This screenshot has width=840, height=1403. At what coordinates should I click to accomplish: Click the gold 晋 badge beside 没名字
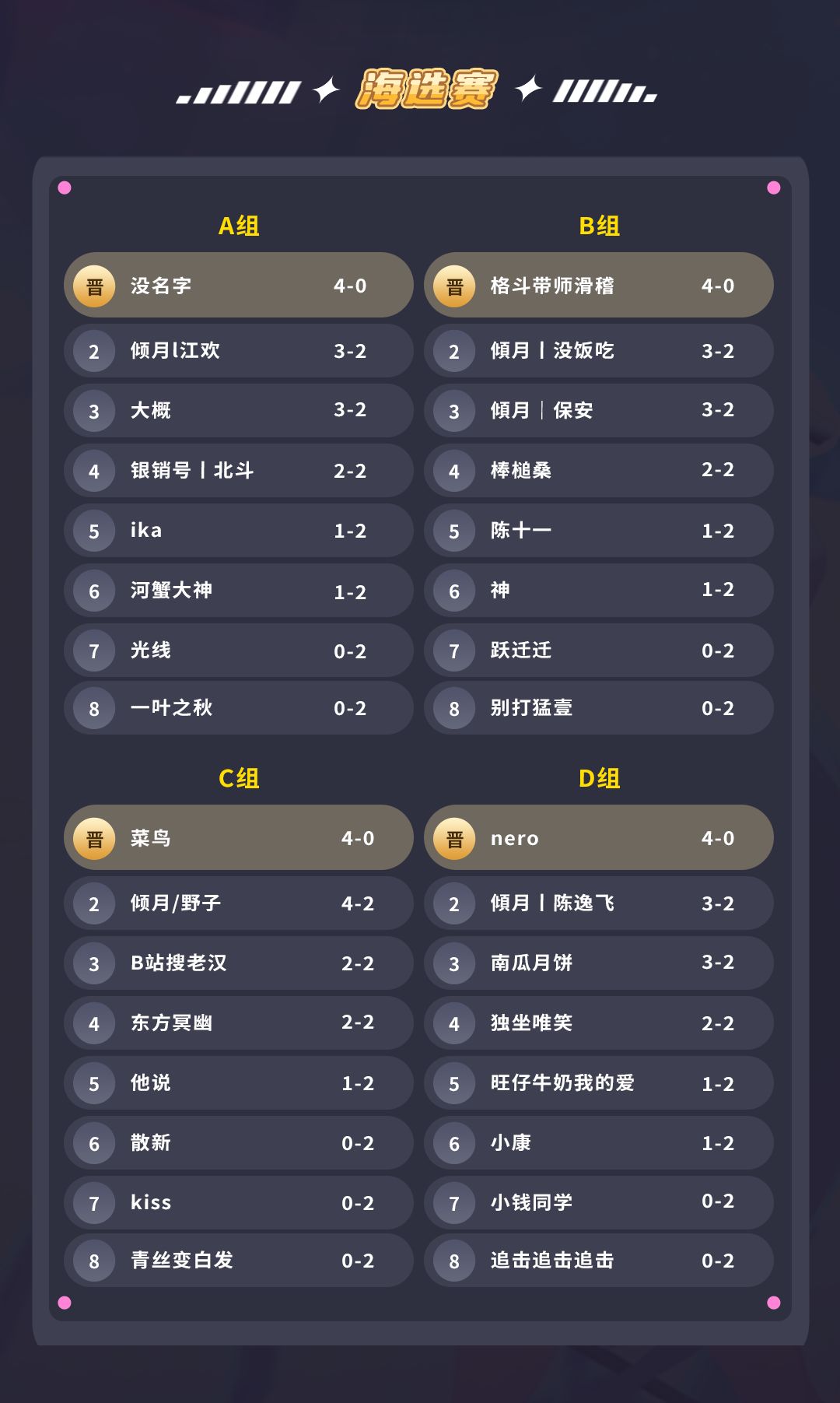coord(94,286)
